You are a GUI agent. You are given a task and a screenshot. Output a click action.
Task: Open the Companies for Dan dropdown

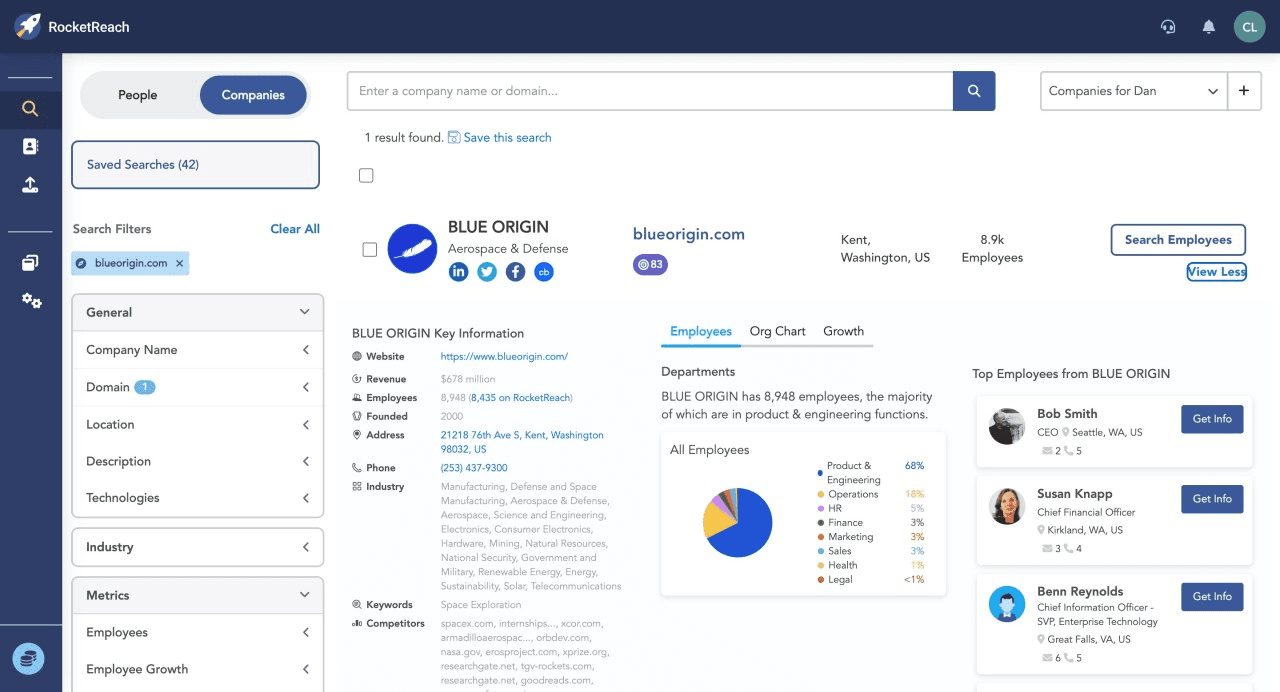coord(1134,91)
